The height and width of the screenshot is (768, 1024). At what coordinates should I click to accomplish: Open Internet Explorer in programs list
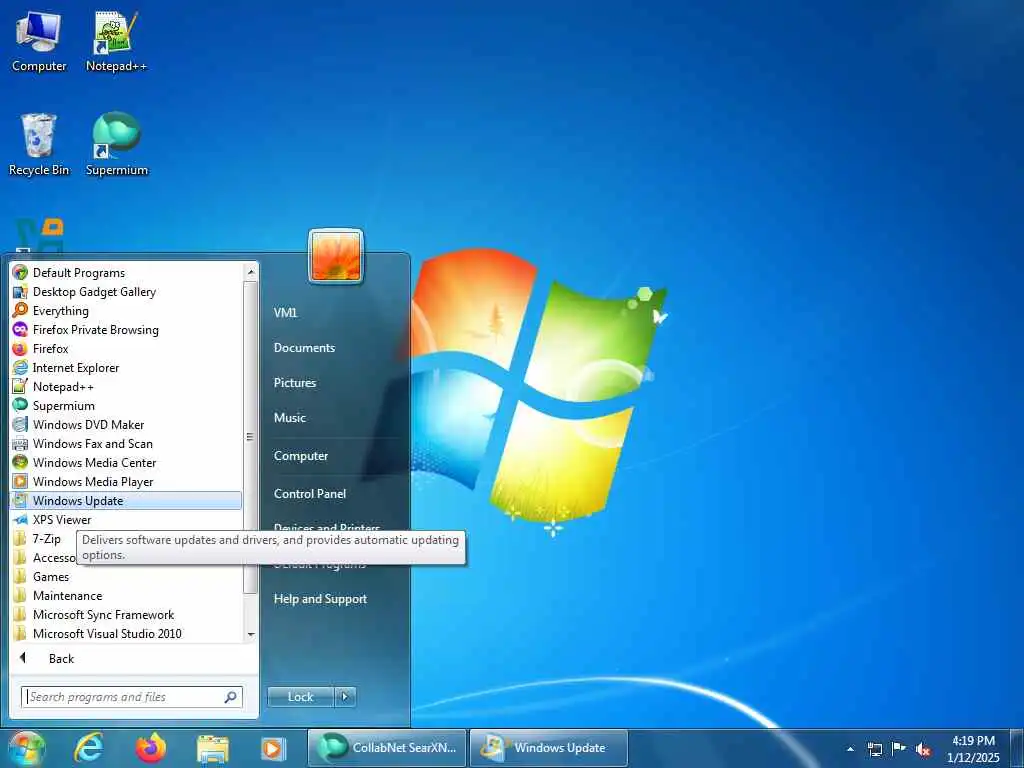tap(126, 368)
